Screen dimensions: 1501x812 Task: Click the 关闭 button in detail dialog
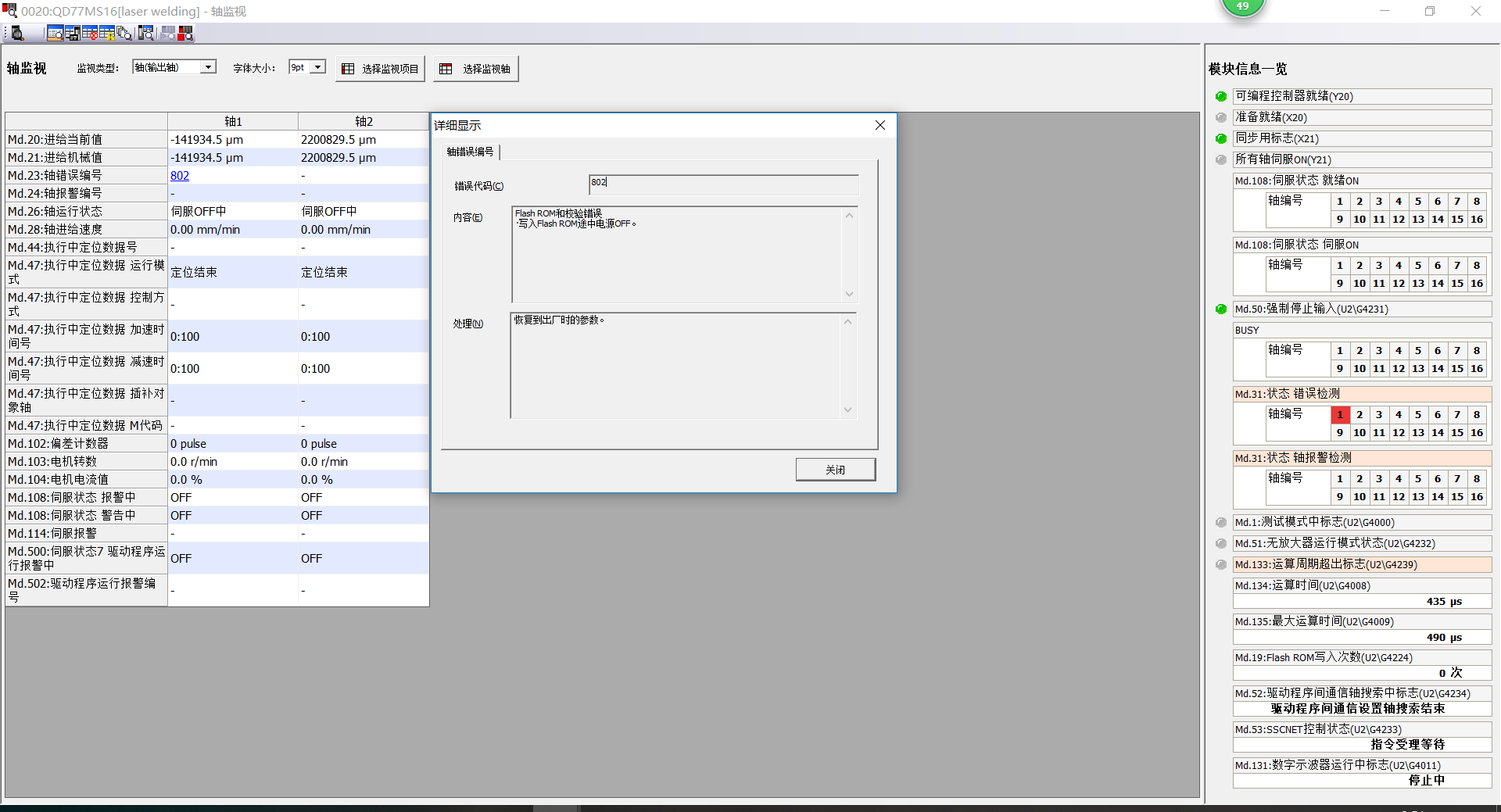click(835, 470)
